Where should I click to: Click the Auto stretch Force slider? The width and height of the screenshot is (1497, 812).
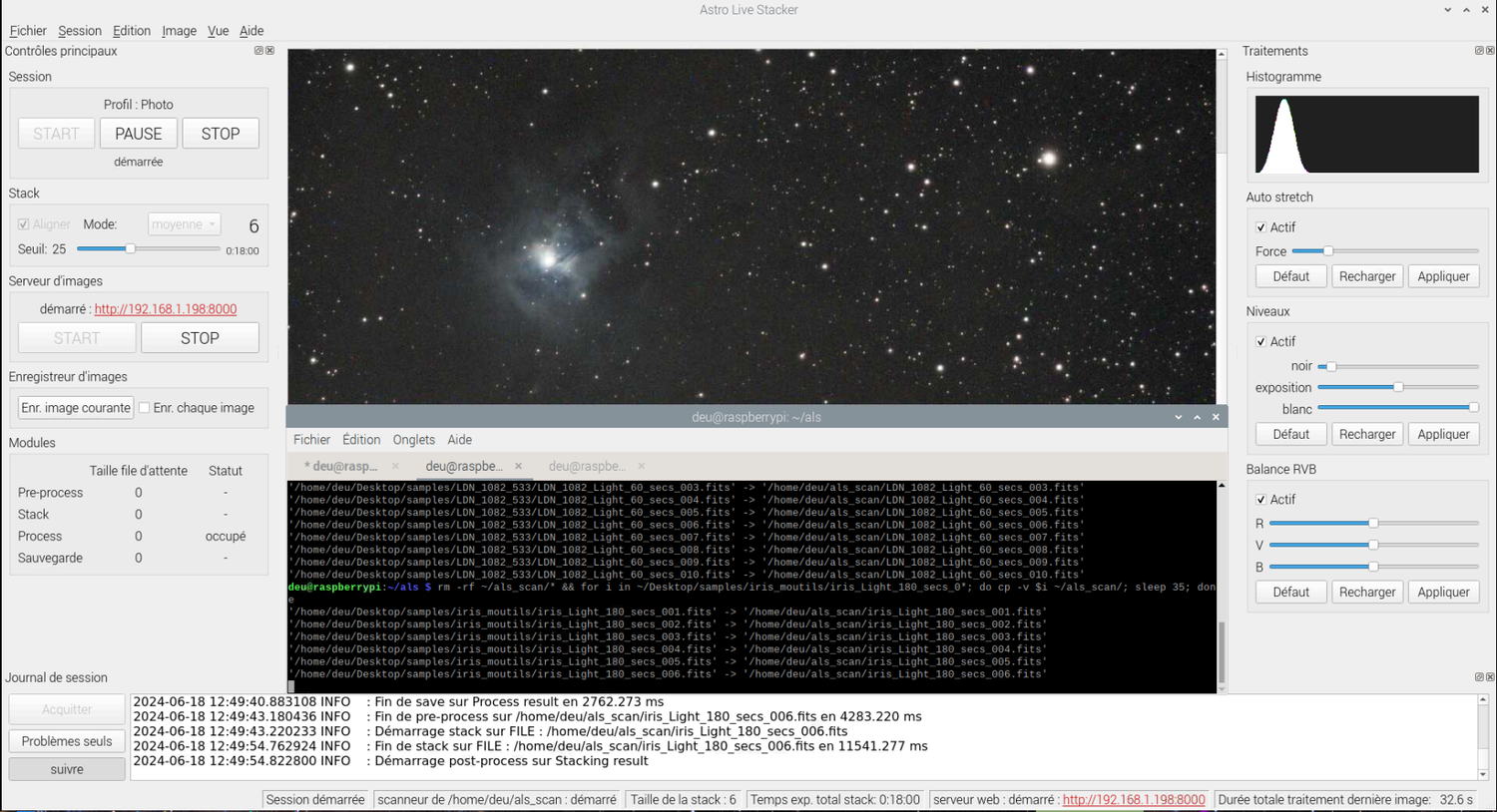[x=1385, y=251]
